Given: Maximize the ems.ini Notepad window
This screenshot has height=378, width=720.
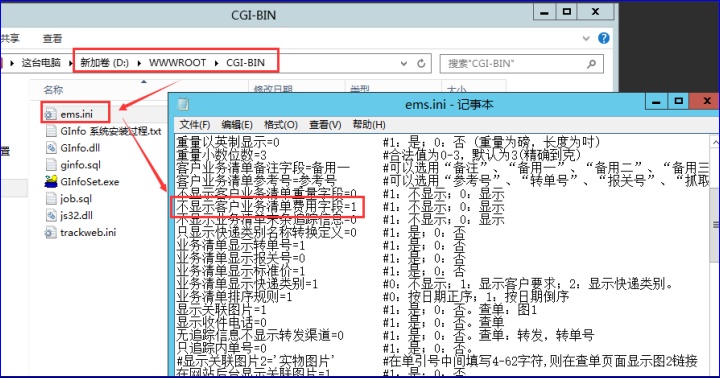Looking at the screenshot, I should (678, 102).
